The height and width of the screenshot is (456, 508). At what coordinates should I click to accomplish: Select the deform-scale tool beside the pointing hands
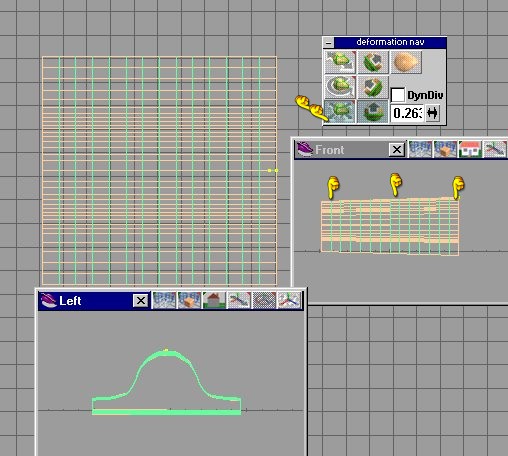(x=340, y=111)
